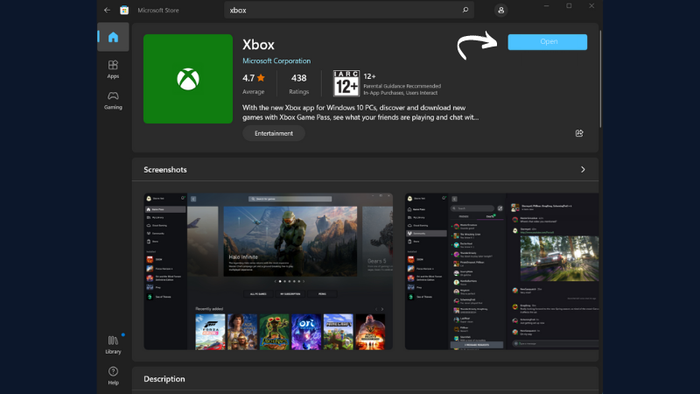The width and height of the screenshot is (700, 394).
Task: Open the Halo Infinite screenshot thumbnail
Action: click(x=268, y=271)
